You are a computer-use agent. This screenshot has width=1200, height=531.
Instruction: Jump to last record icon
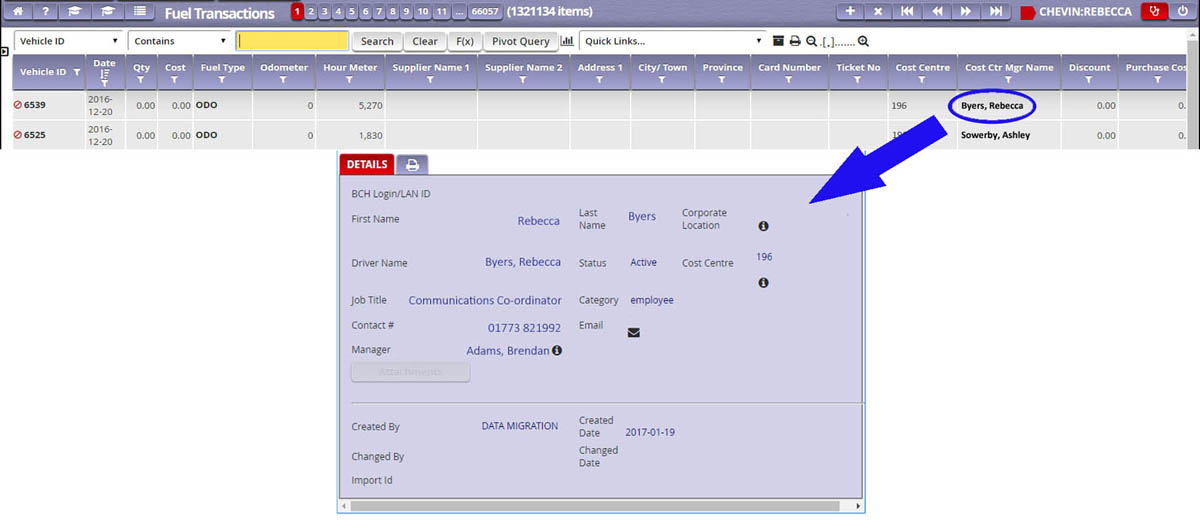click(995, 12)
